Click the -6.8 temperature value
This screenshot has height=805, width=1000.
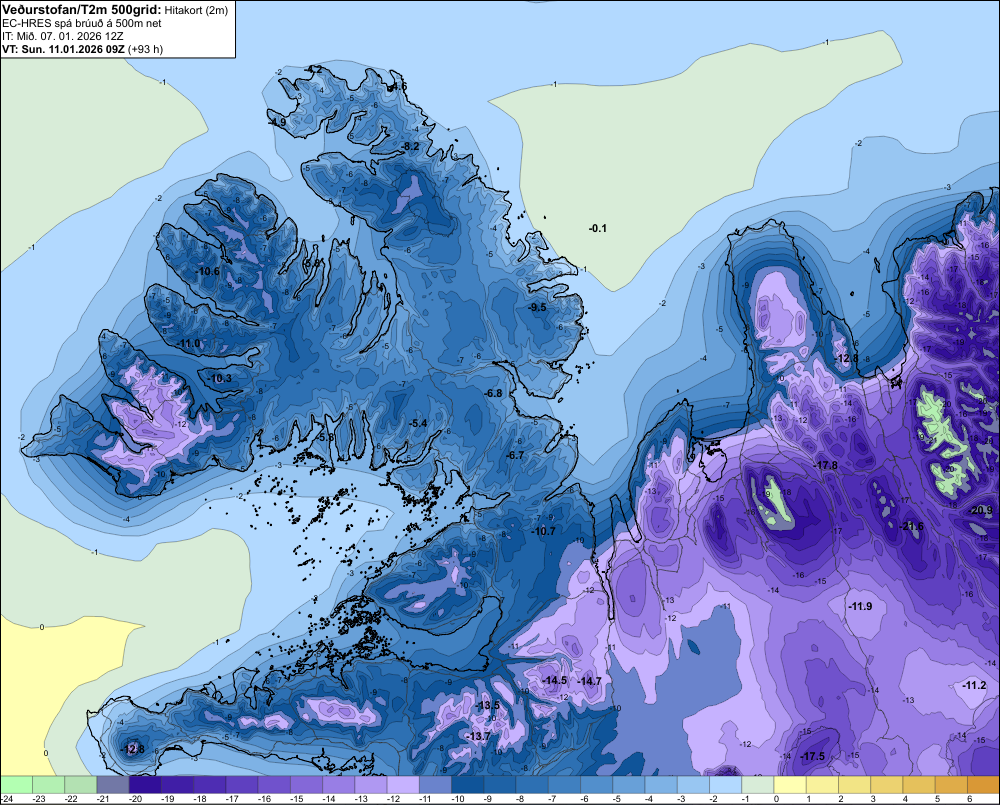[494, 394]
